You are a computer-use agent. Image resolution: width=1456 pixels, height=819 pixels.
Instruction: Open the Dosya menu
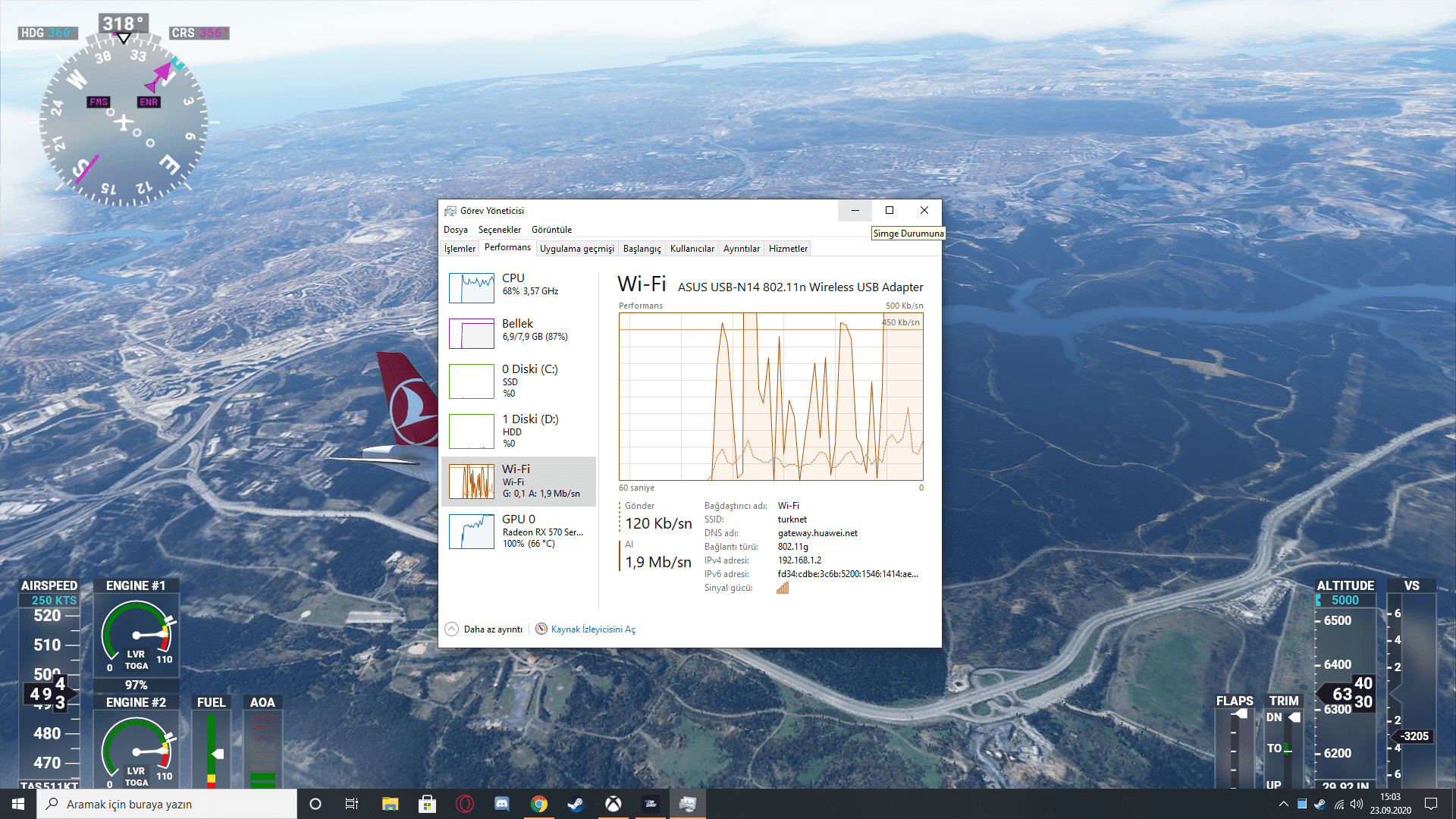[x=455, y=230]
